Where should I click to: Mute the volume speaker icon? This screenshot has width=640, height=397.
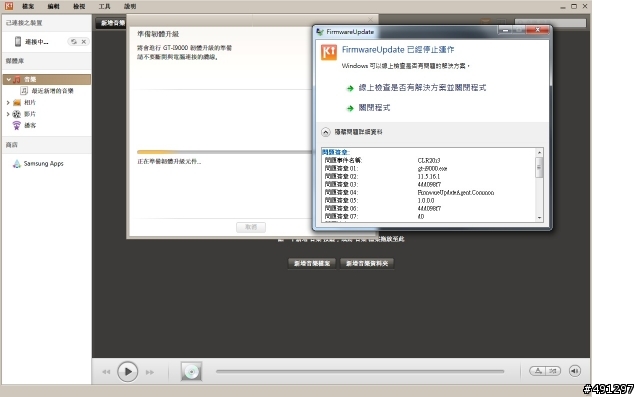pos(574,371)
